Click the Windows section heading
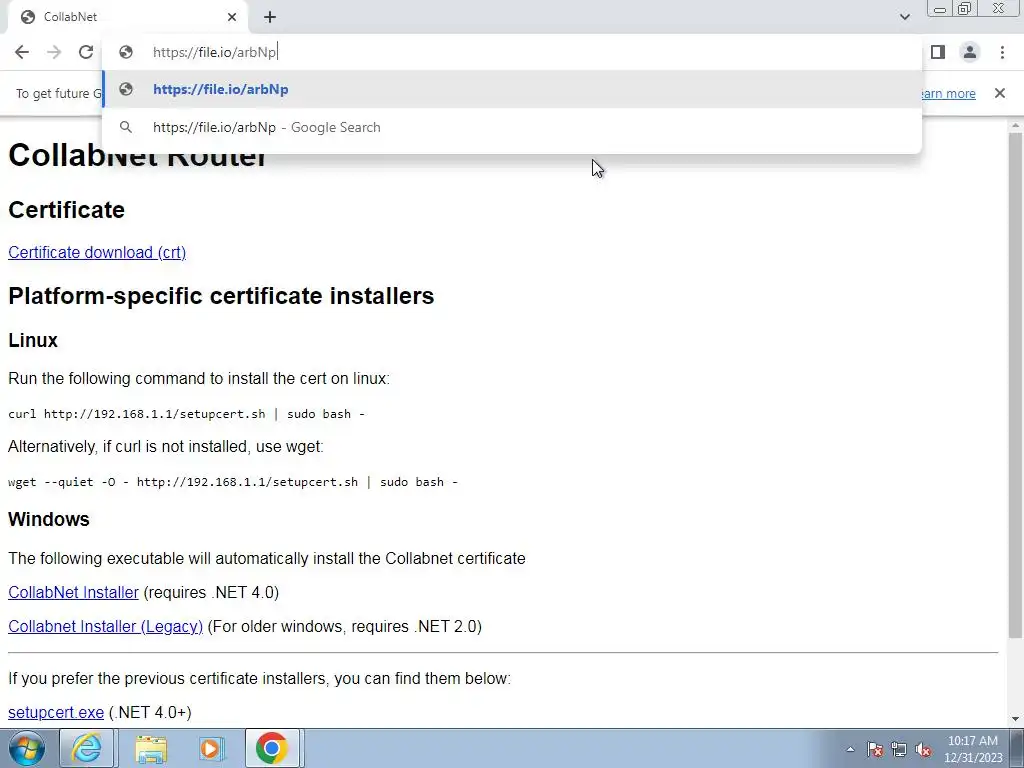This screenshot has width=1024, height=768. pos(49,519)
